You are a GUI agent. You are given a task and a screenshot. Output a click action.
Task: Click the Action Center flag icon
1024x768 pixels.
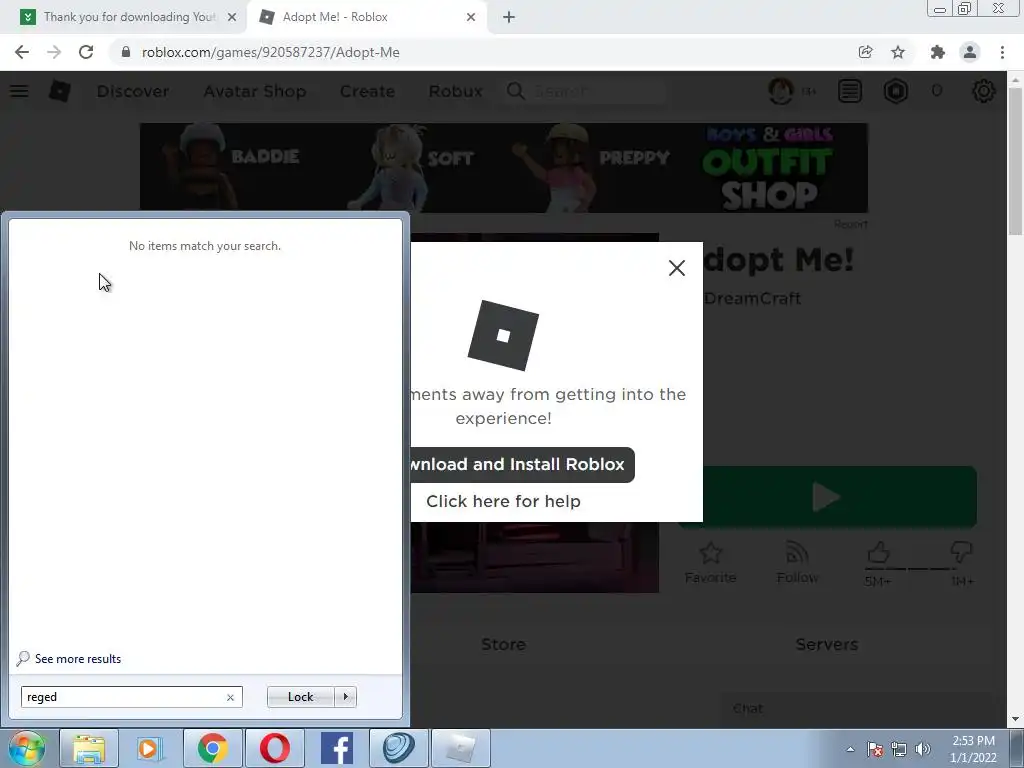point(875,749)
